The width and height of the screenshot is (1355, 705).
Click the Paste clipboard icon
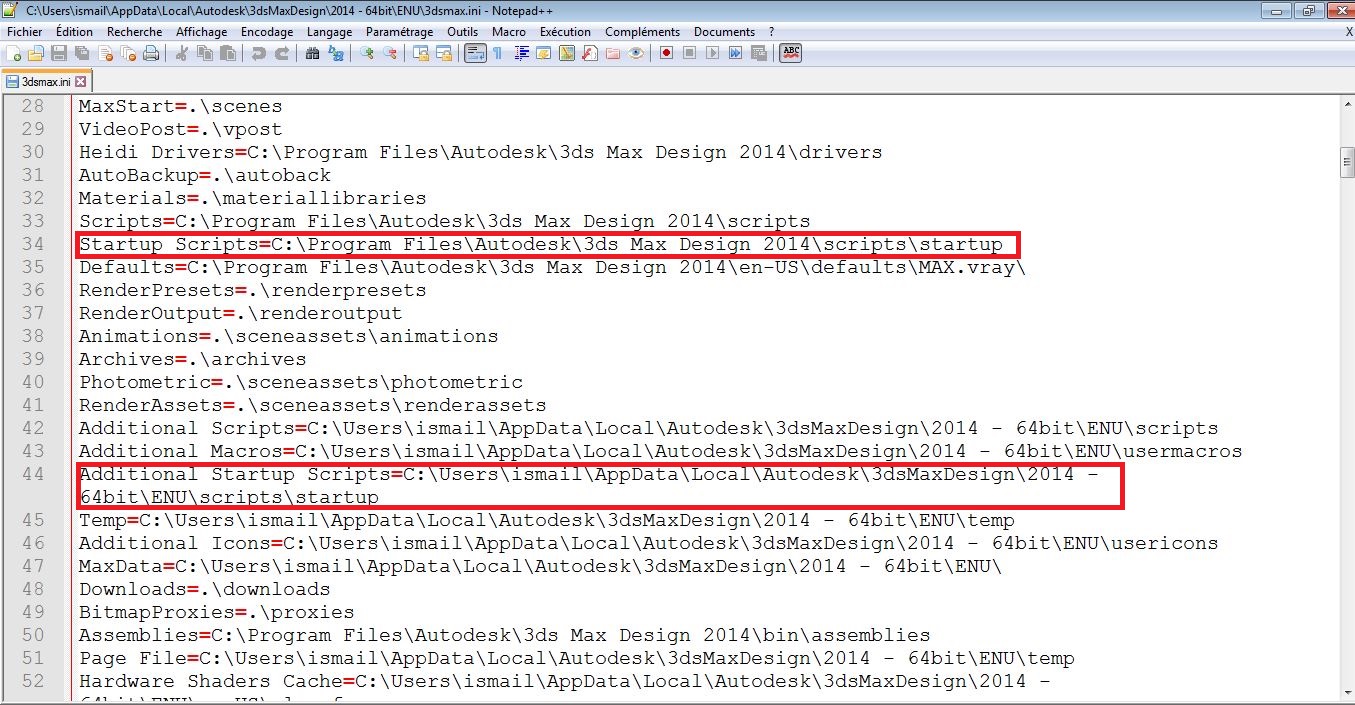(x=228, y=53)
